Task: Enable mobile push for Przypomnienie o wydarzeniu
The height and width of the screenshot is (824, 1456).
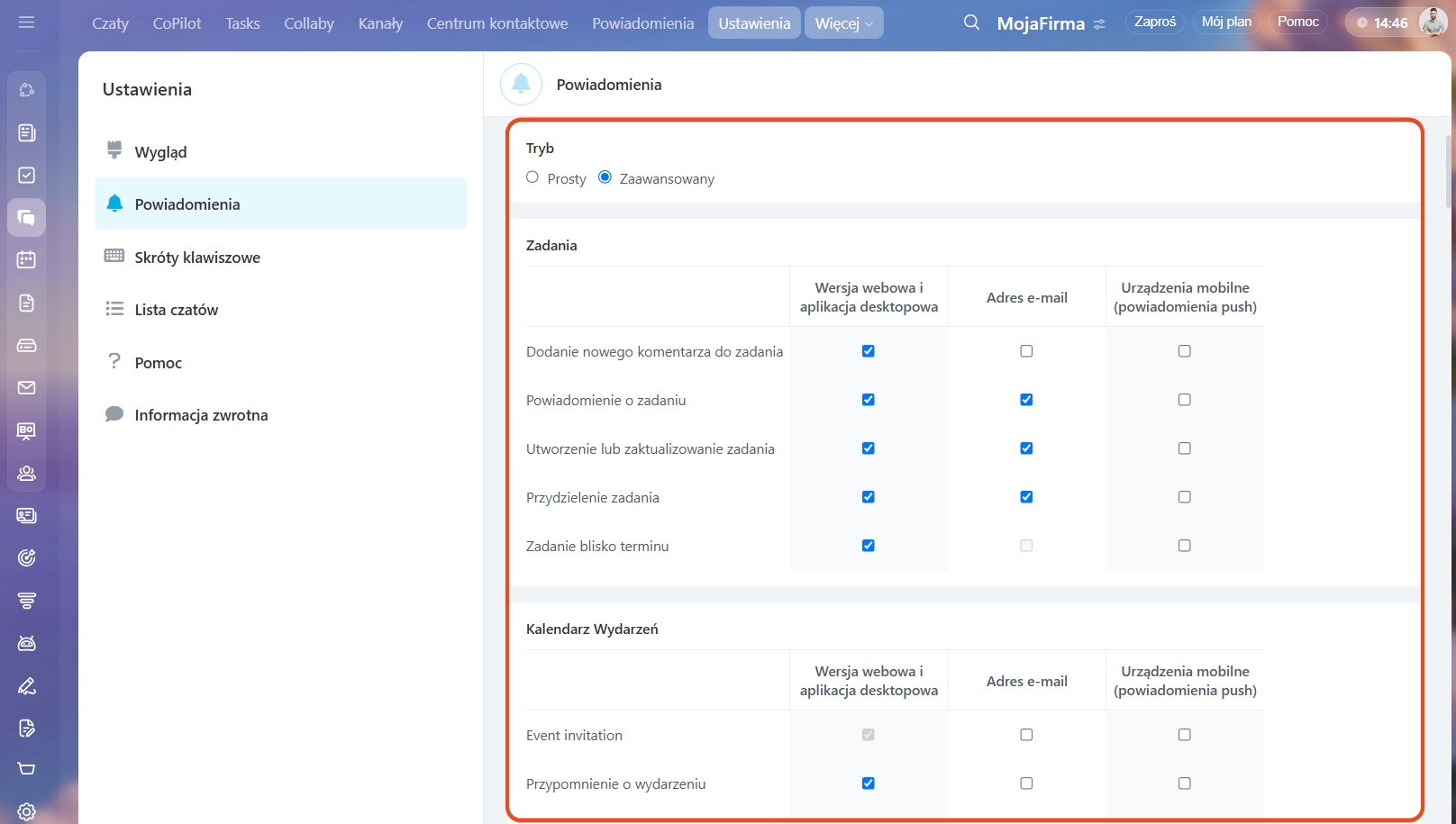Action: click(1185, 783)
